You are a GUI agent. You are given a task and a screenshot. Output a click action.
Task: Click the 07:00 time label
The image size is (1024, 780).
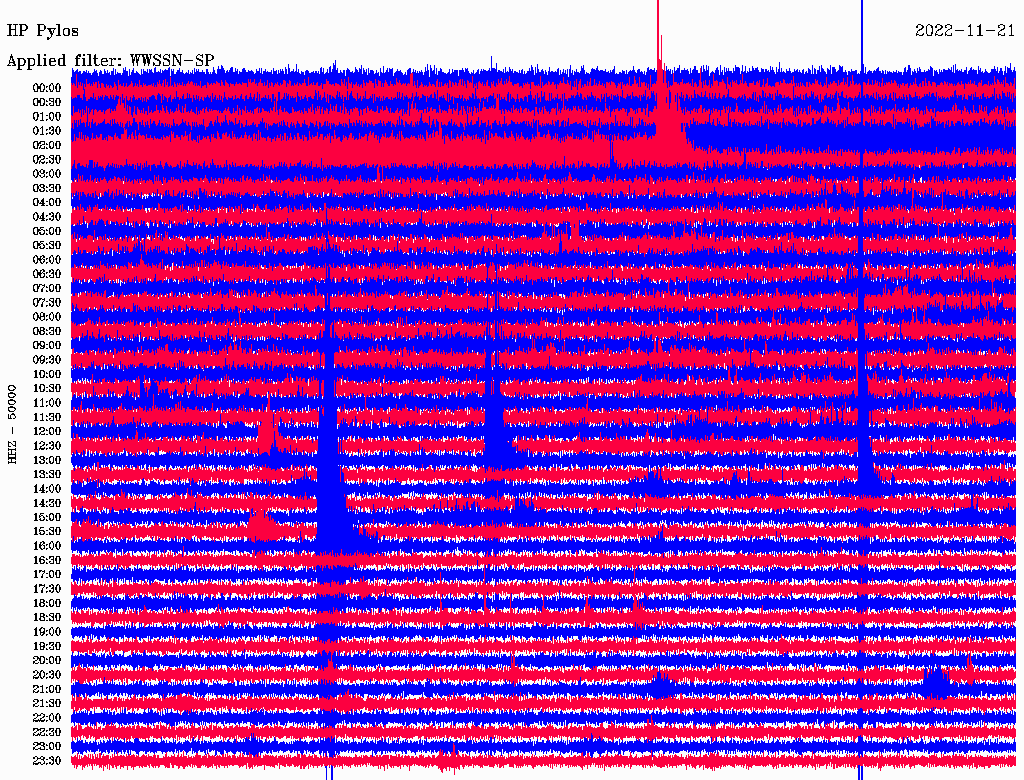click(47, 288)
